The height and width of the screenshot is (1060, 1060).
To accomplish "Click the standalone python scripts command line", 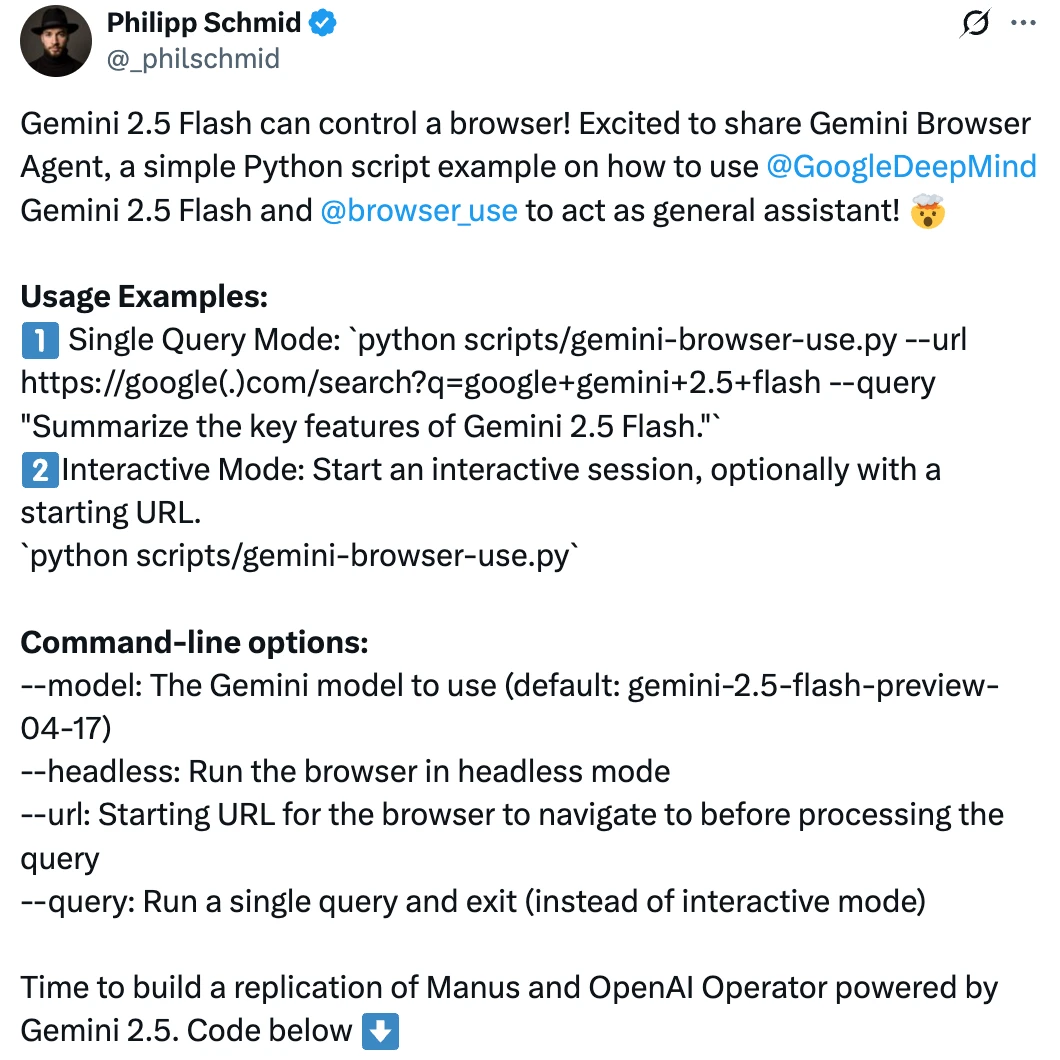I will pyautogui.click(x=300, y=556).
